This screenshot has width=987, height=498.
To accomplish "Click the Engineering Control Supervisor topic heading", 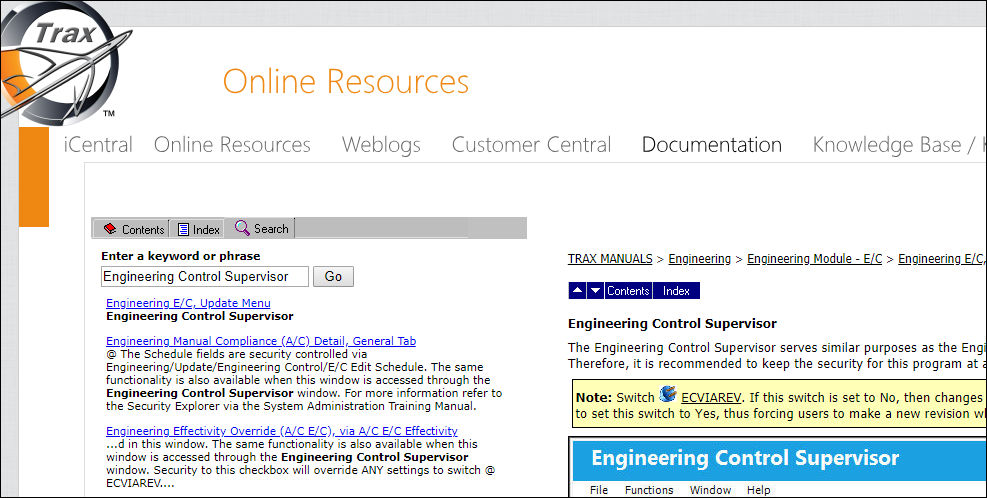I will point(672,324).
